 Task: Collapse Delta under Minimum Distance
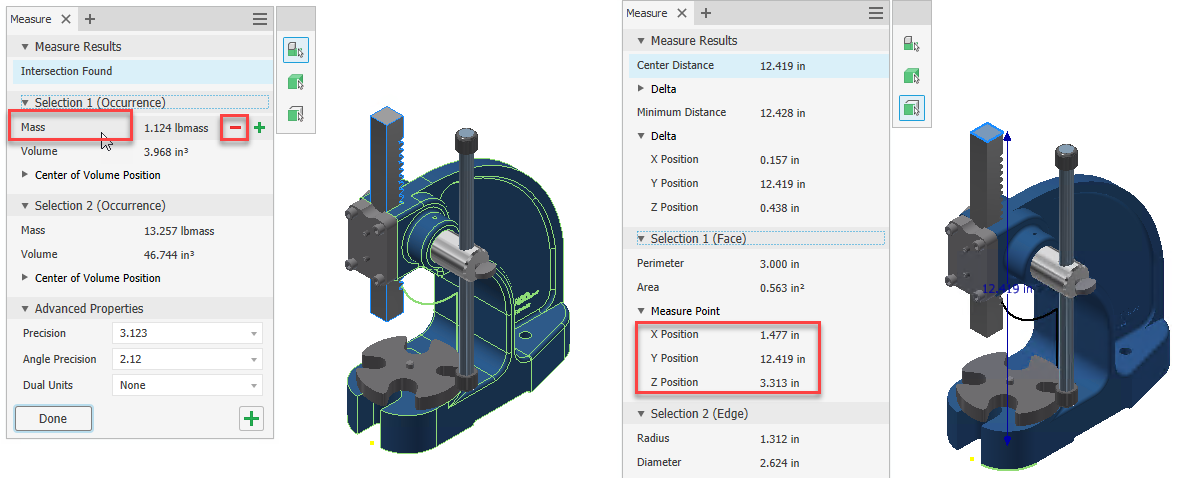[641, 136]
